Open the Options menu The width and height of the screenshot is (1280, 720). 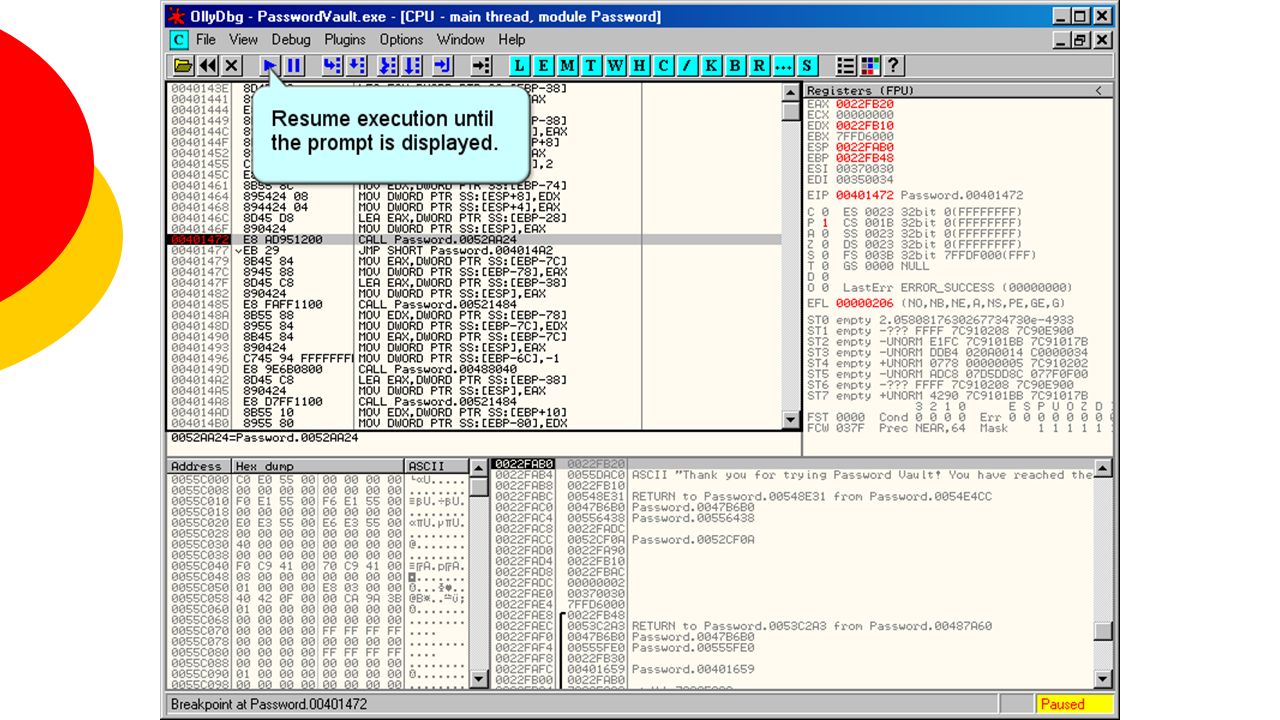(x=401, y=40)
